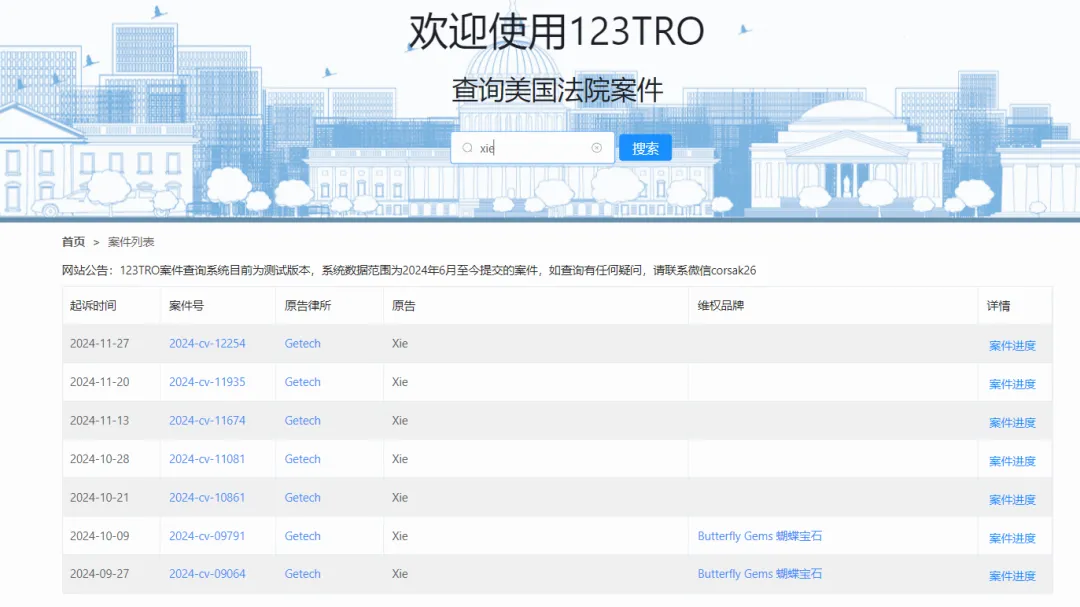Click plaintiff Xie in the 2024-cv-12254 row
Image resolution: width=1080 pixels, height=607 pixels.
(400, 343)
